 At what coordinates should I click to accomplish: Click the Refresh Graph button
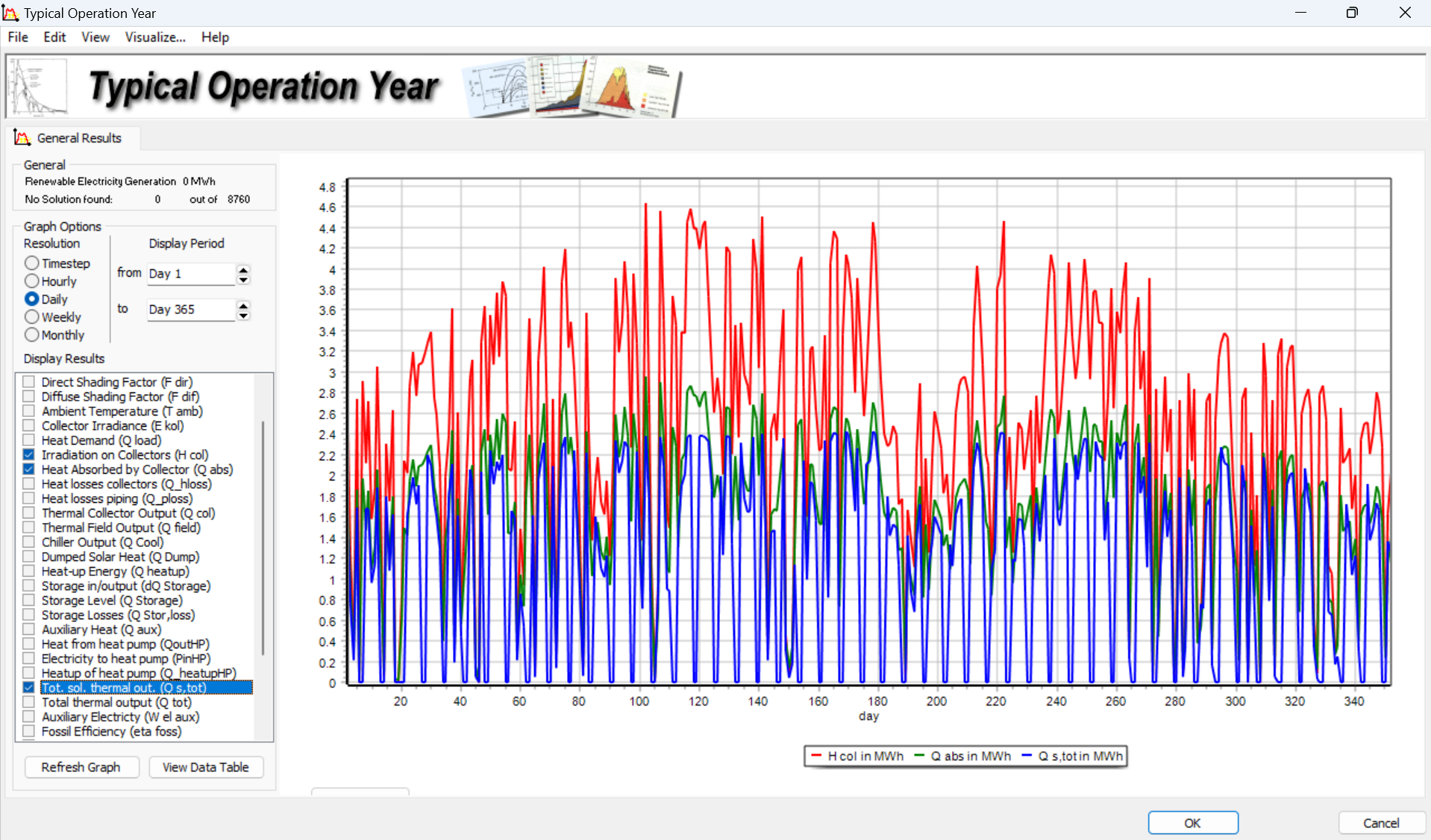coord(81,767)
